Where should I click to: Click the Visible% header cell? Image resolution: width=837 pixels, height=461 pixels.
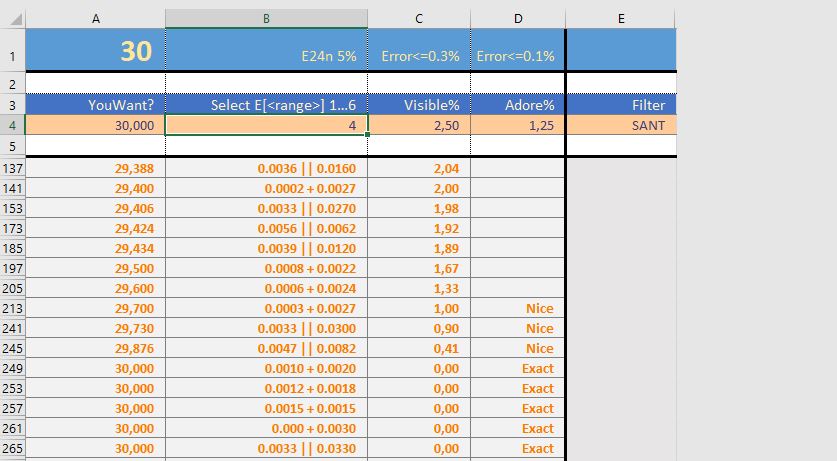pos(419,105)
